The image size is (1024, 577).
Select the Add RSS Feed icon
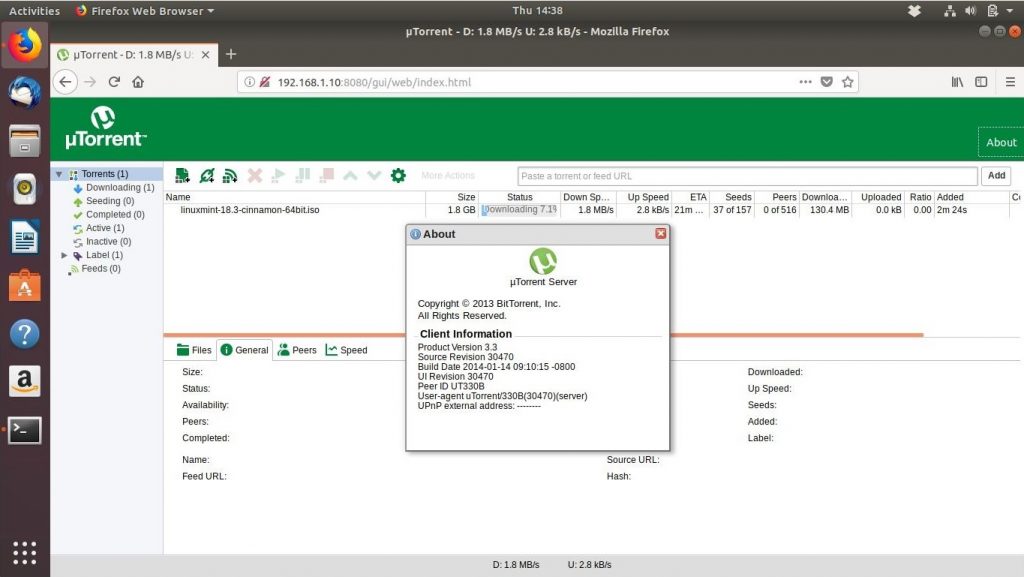[x=229, y=175]
